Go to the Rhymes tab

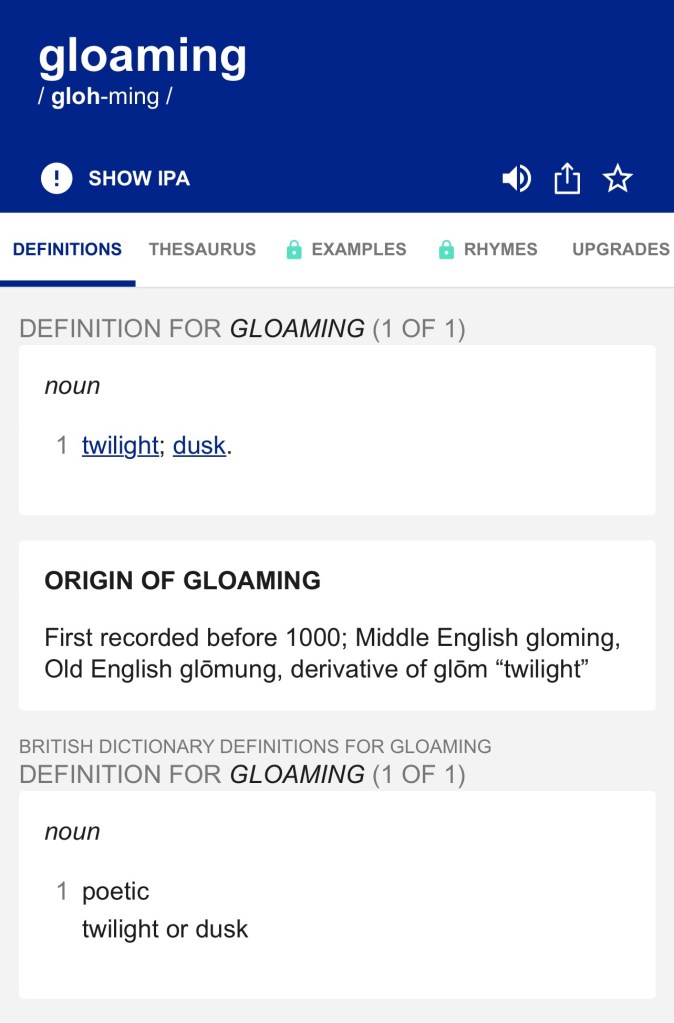pyautogui.click(x=500, y=250)
